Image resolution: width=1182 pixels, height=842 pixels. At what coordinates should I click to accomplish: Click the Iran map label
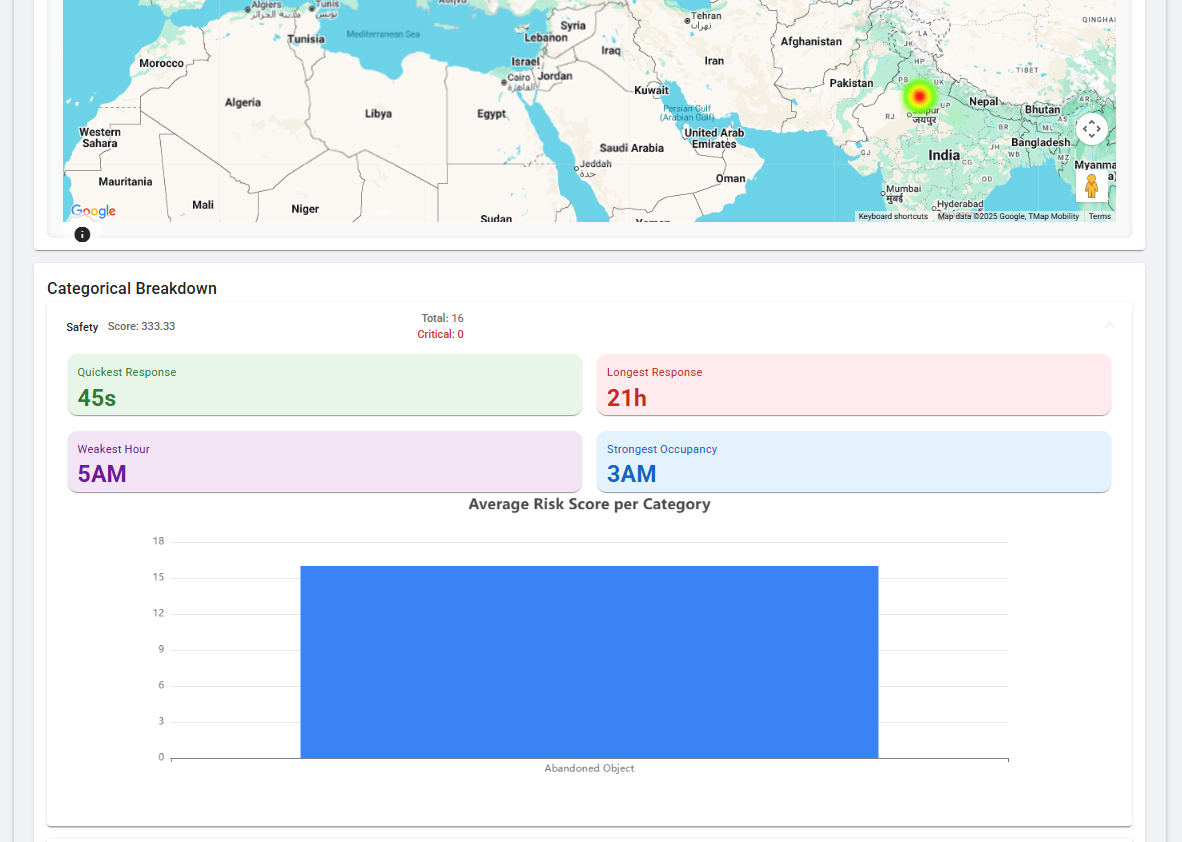click(x=714, y=61)
